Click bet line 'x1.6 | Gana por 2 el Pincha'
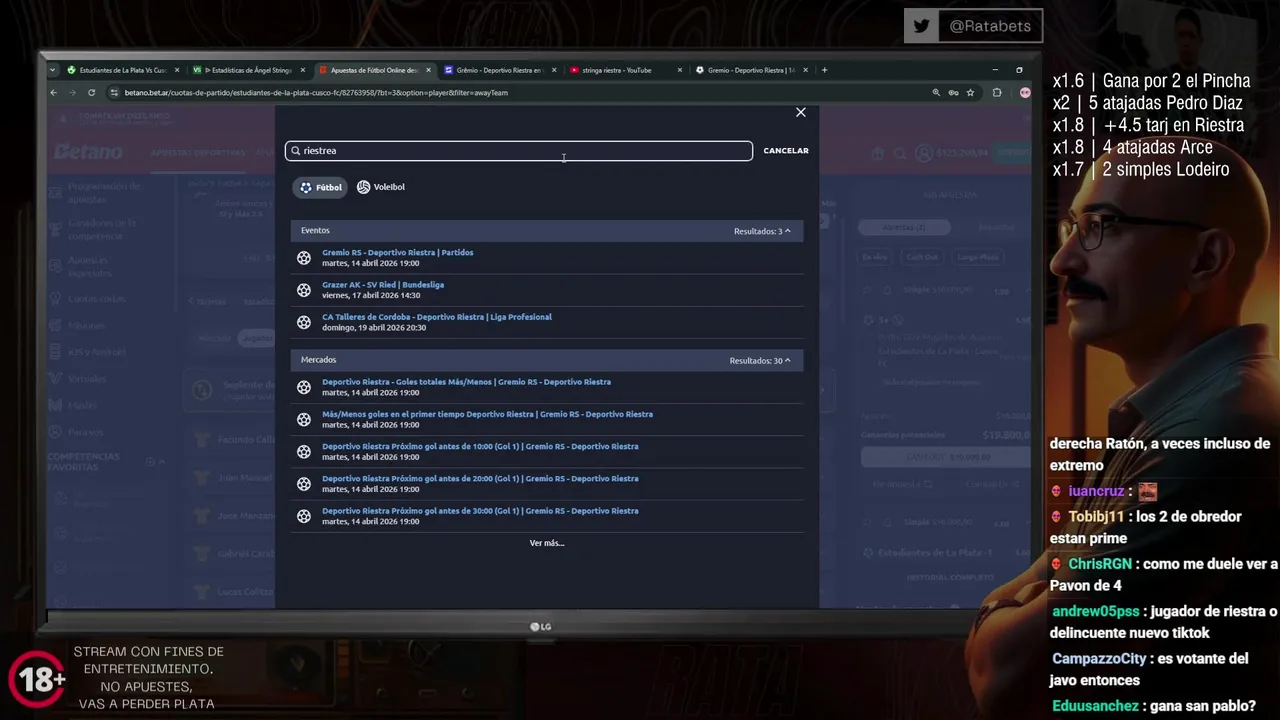 [1151, 81]
